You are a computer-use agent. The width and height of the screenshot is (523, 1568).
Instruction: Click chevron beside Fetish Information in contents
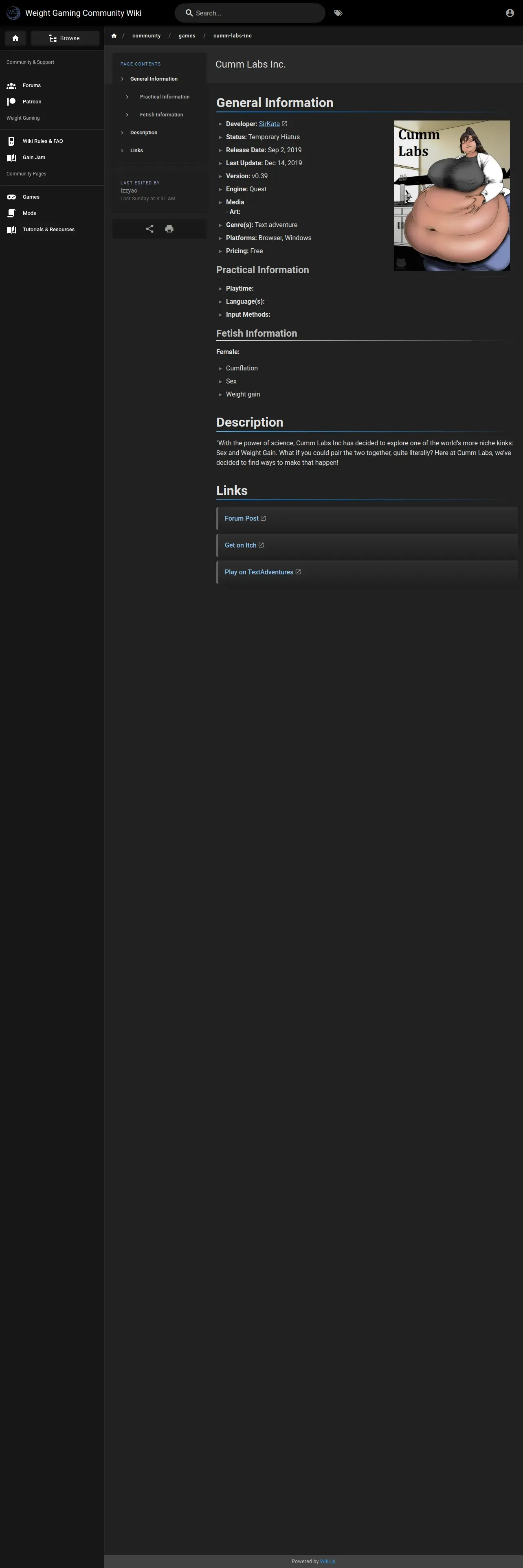127,115
